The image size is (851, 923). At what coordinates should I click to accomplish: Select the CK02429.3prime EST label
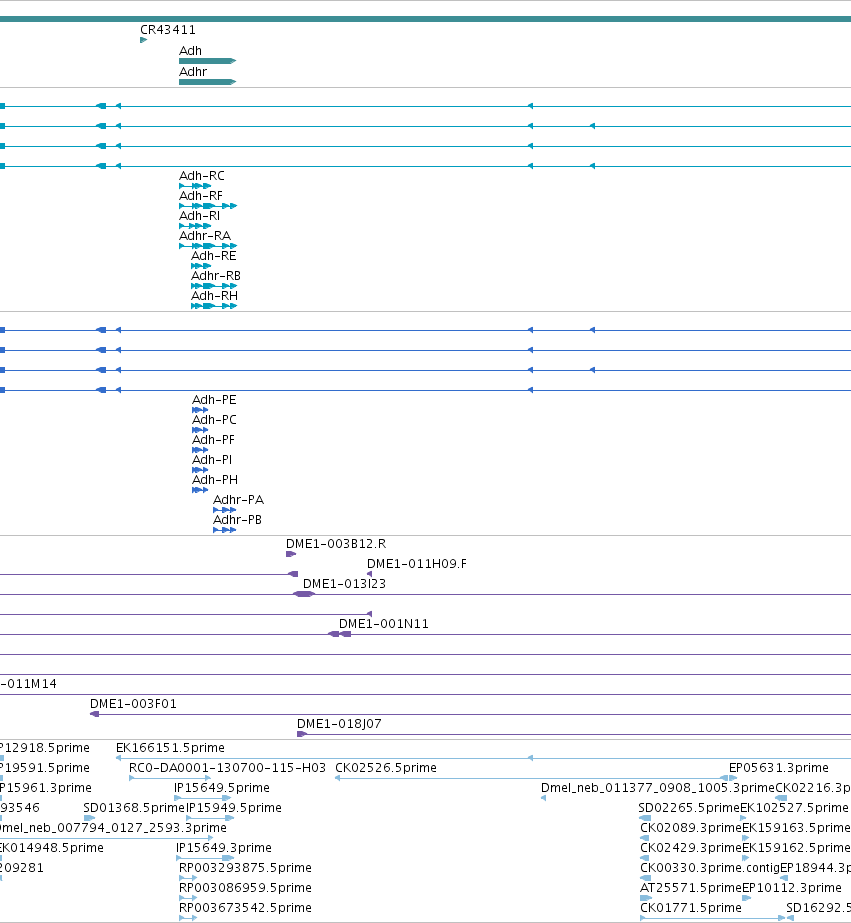click(691, 848)
